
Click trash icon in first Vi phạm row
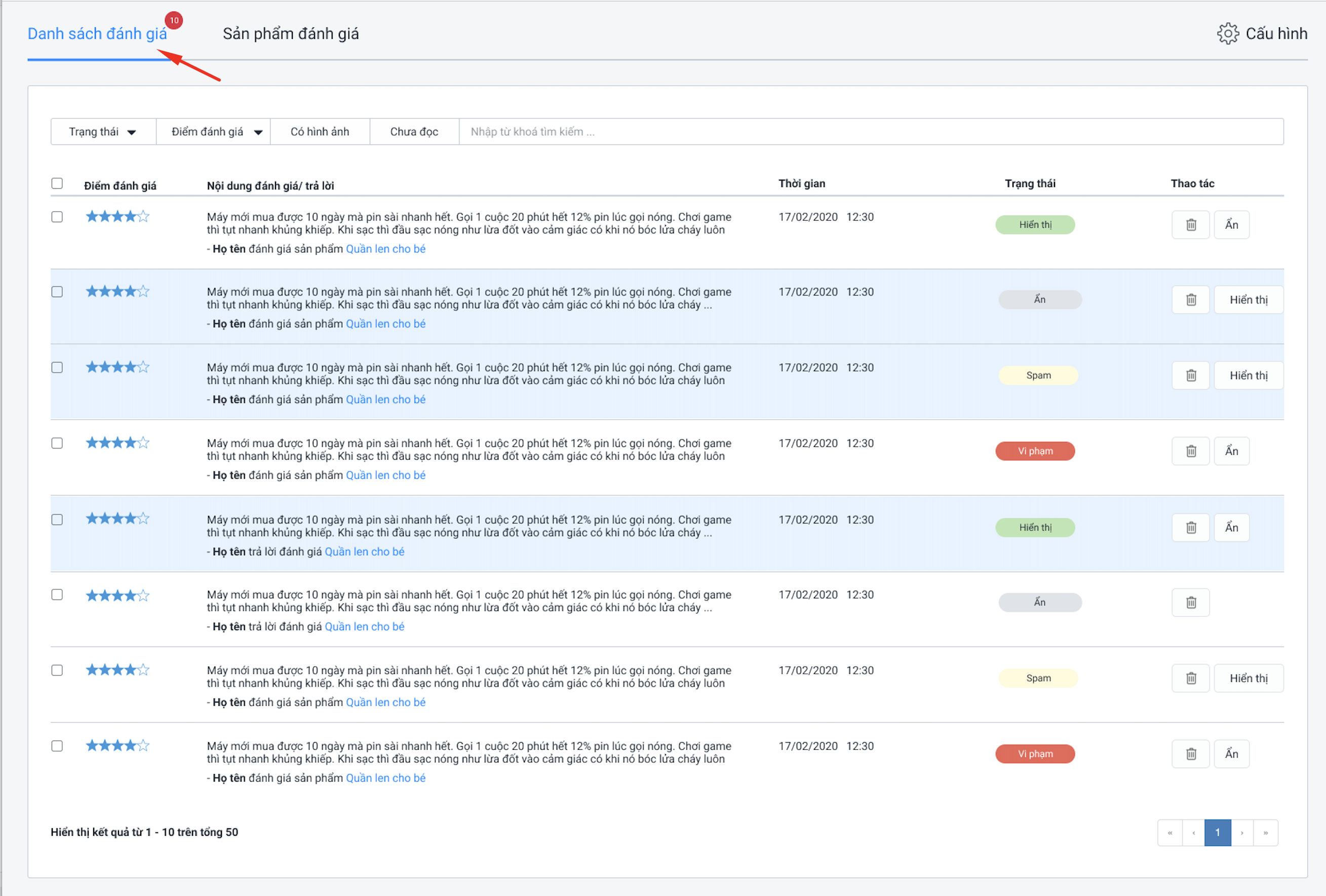coord(1190,451)
